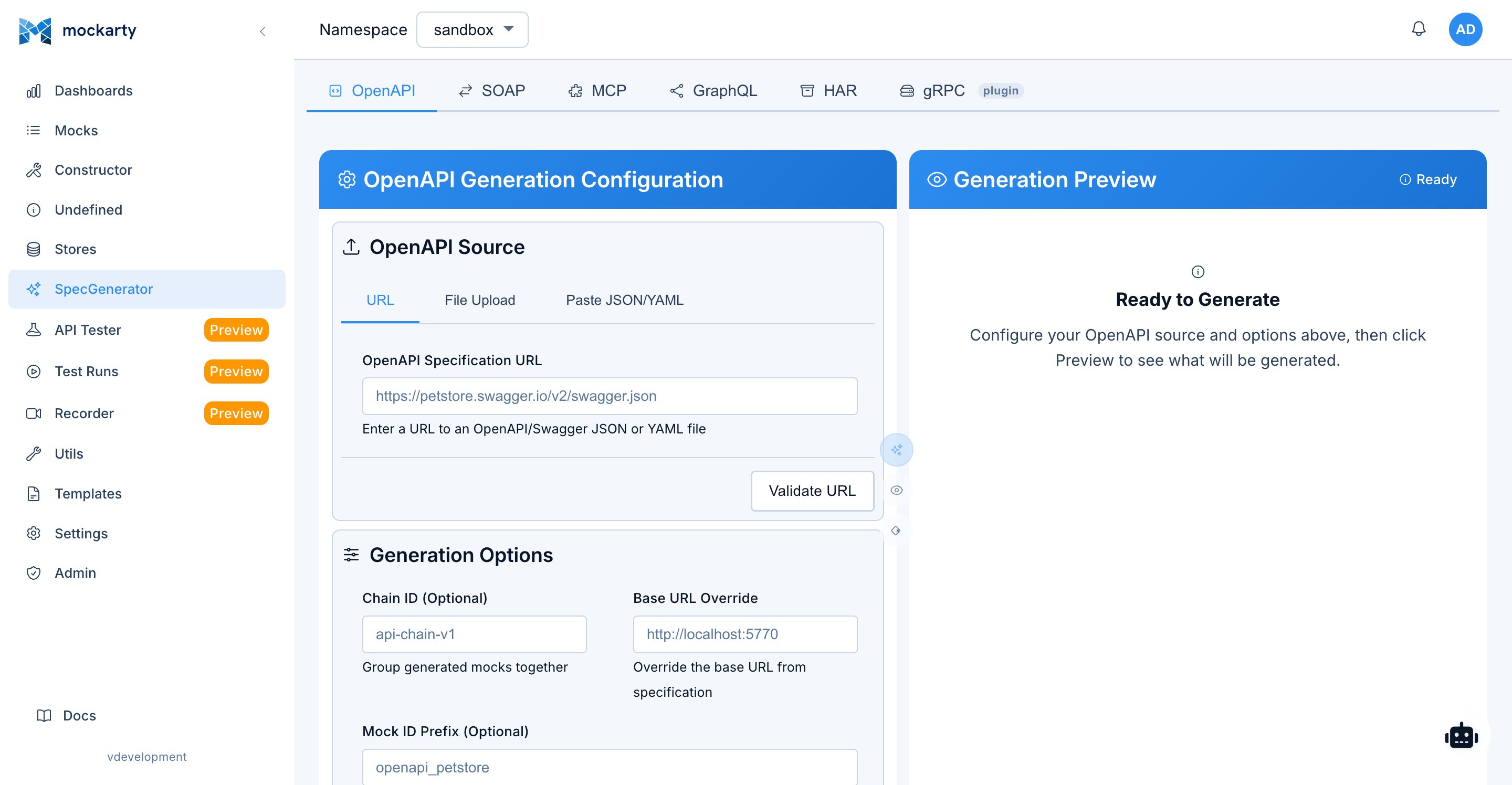1512x785 pixels.
Task: Click the SpecGenerator sparkle icon
Action: coord(34,289)
